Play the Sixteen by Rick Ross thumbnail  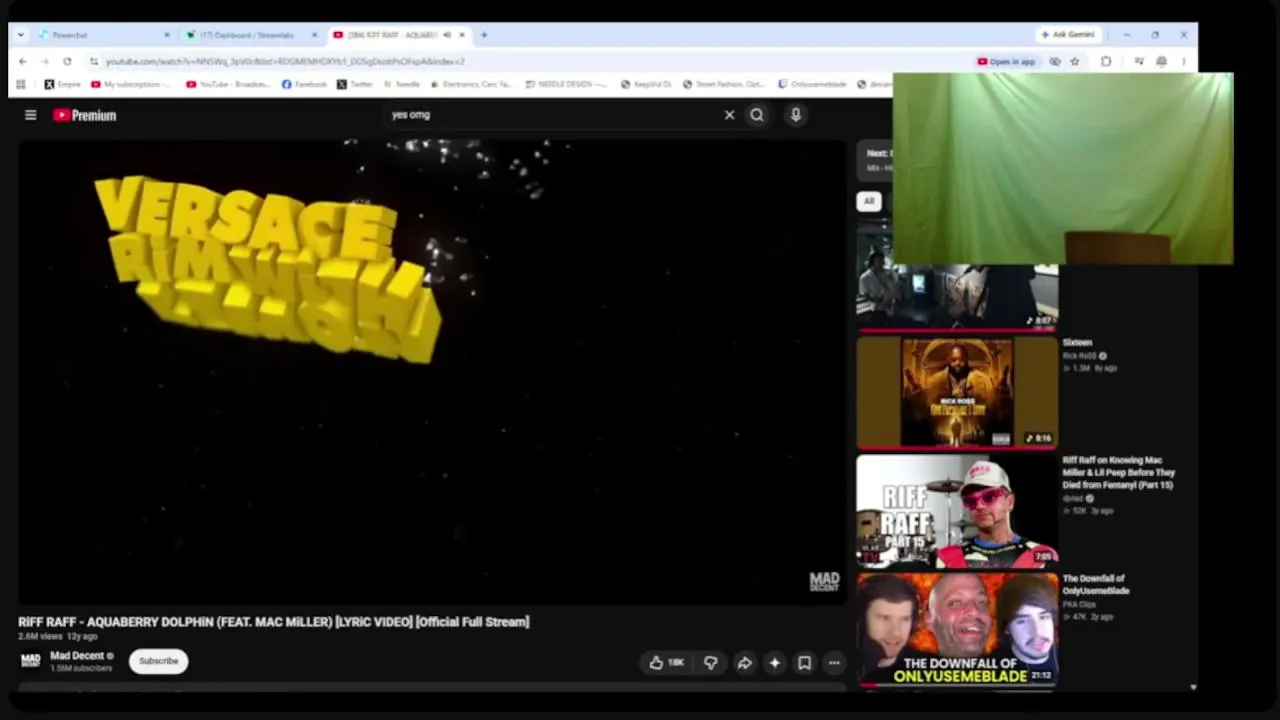coord(957,392)
